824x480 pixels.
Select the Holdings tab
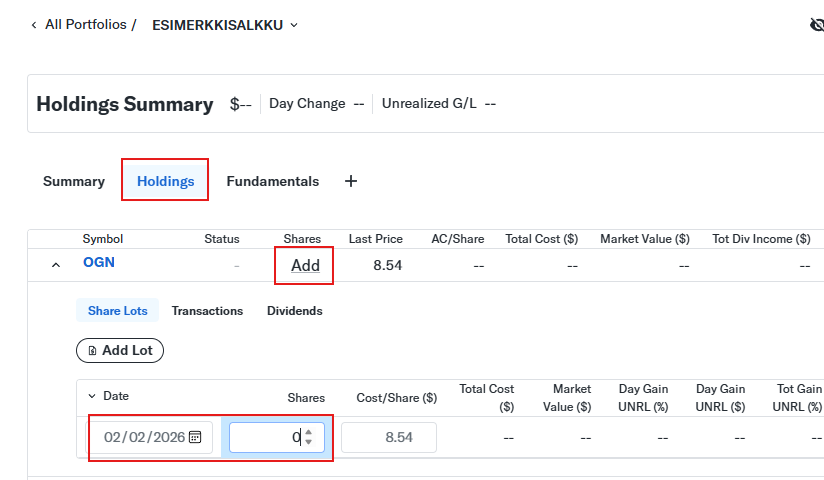click(x=166, y=181)
